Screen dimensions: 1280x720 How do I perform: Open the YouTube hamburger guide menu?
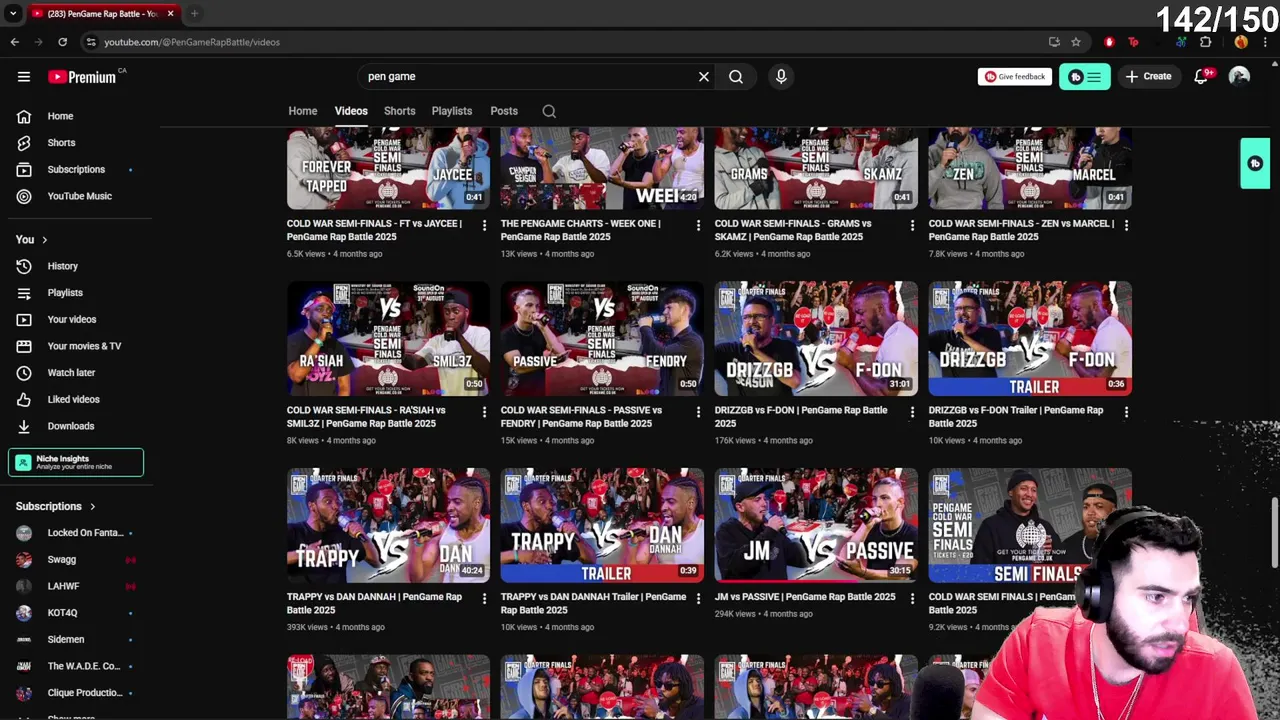pyautogui.click(x=24, y=76)
